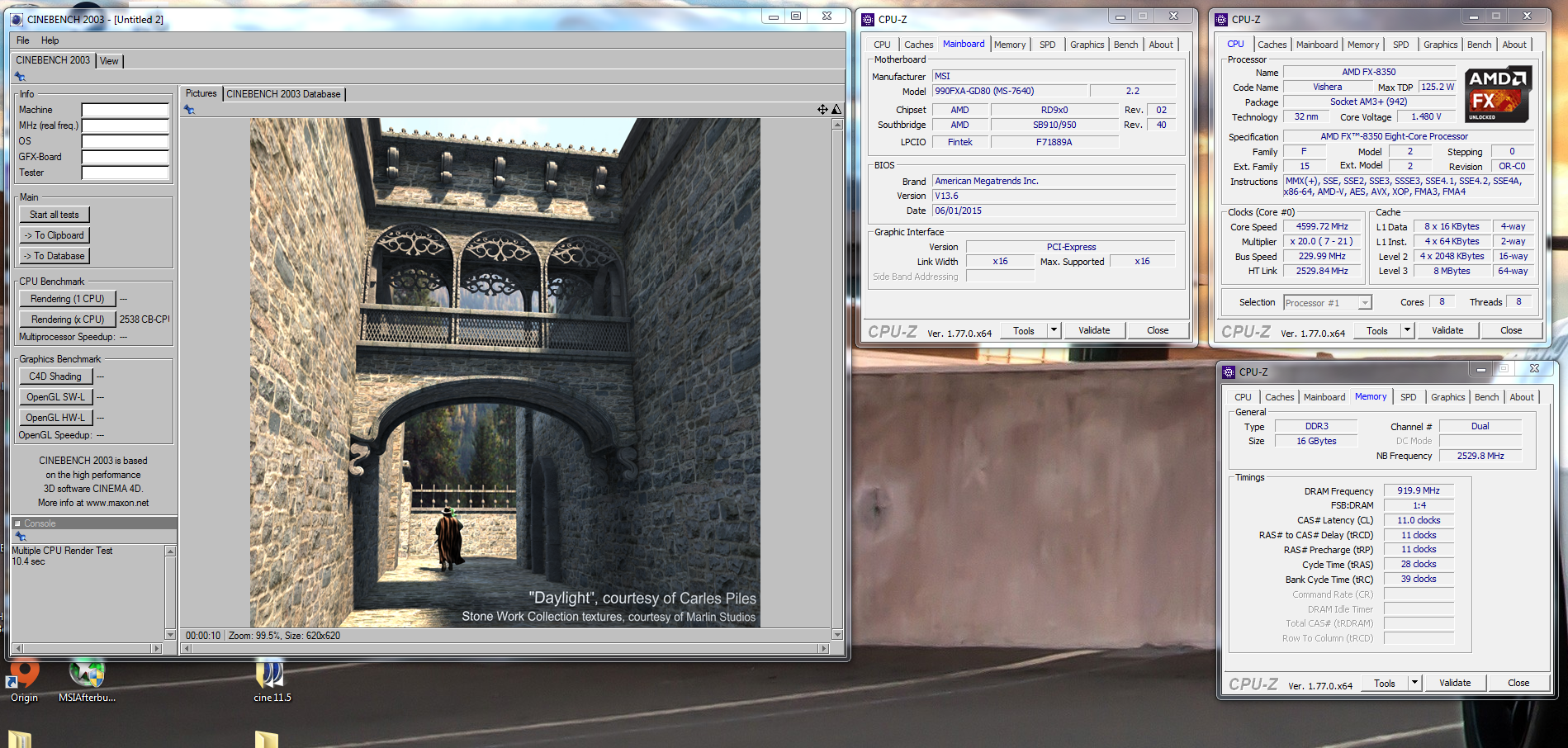Click into the OS input field

125,141
